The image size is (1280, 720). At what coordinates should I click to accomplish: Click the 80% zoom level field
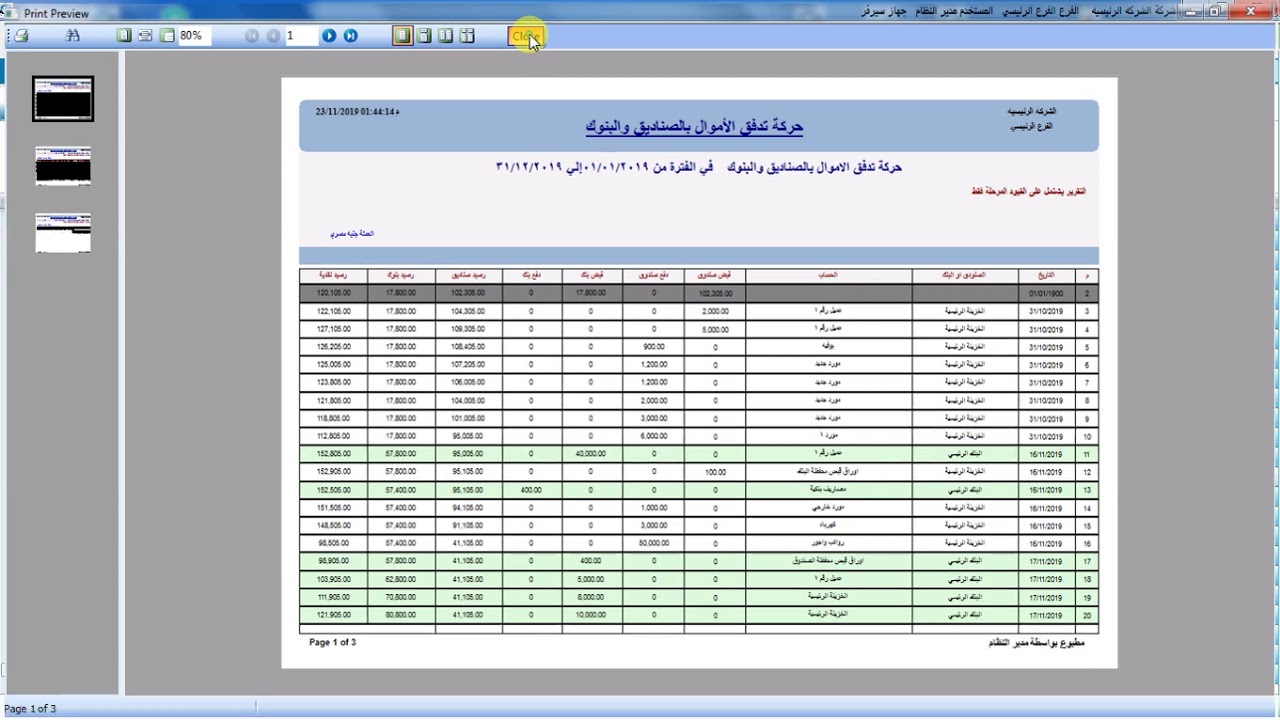(x=195, y=36)
